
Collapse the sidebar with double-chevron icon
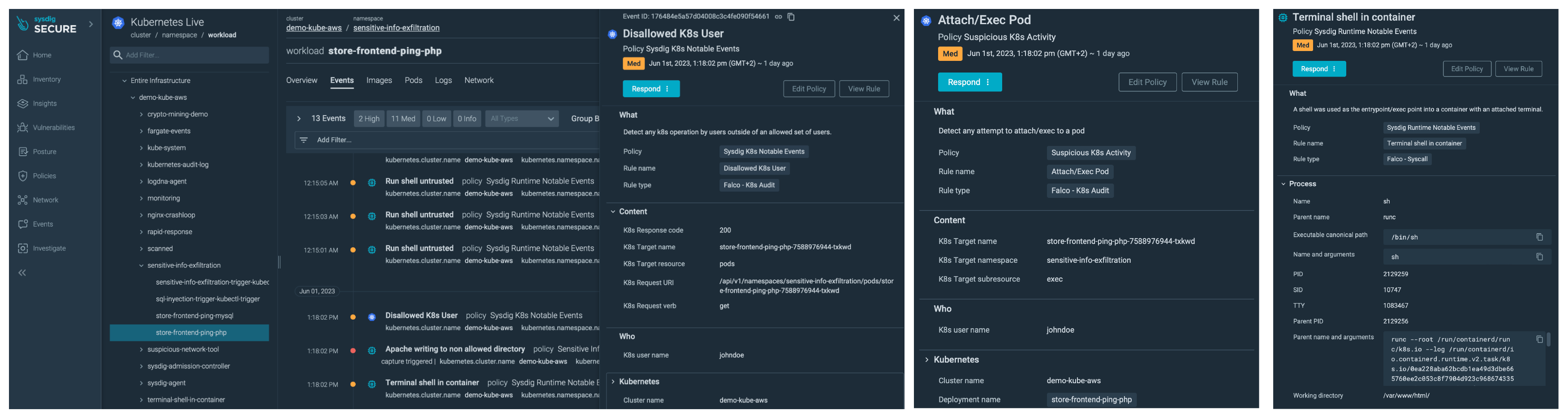[22, 273]
